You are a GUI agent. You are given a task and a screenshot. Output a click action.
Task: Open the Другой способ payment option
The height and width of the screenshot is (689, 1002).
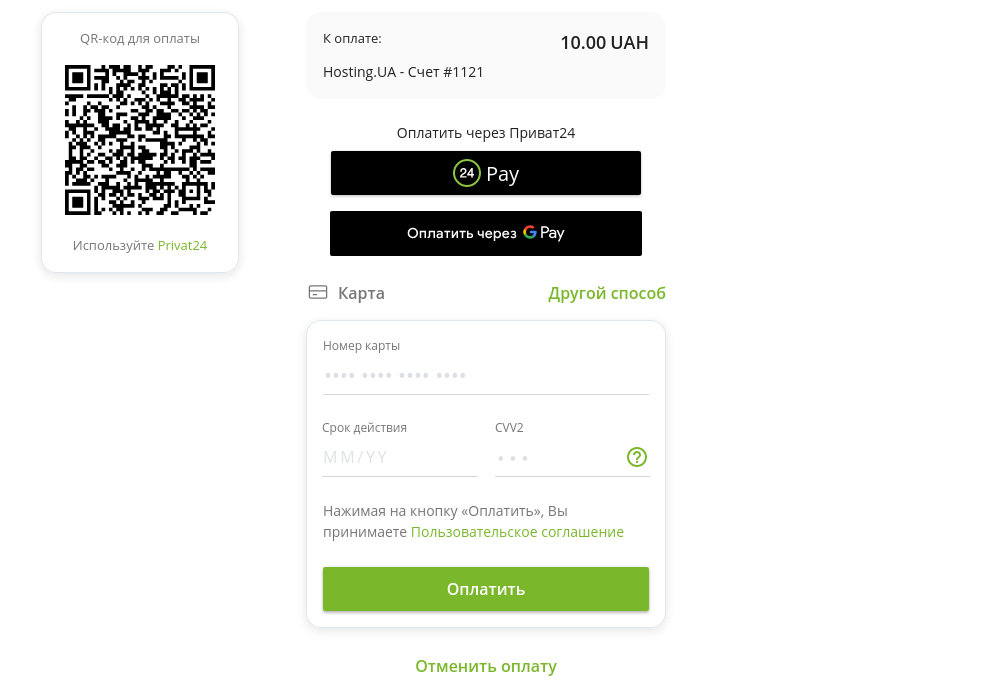[606, 293]
